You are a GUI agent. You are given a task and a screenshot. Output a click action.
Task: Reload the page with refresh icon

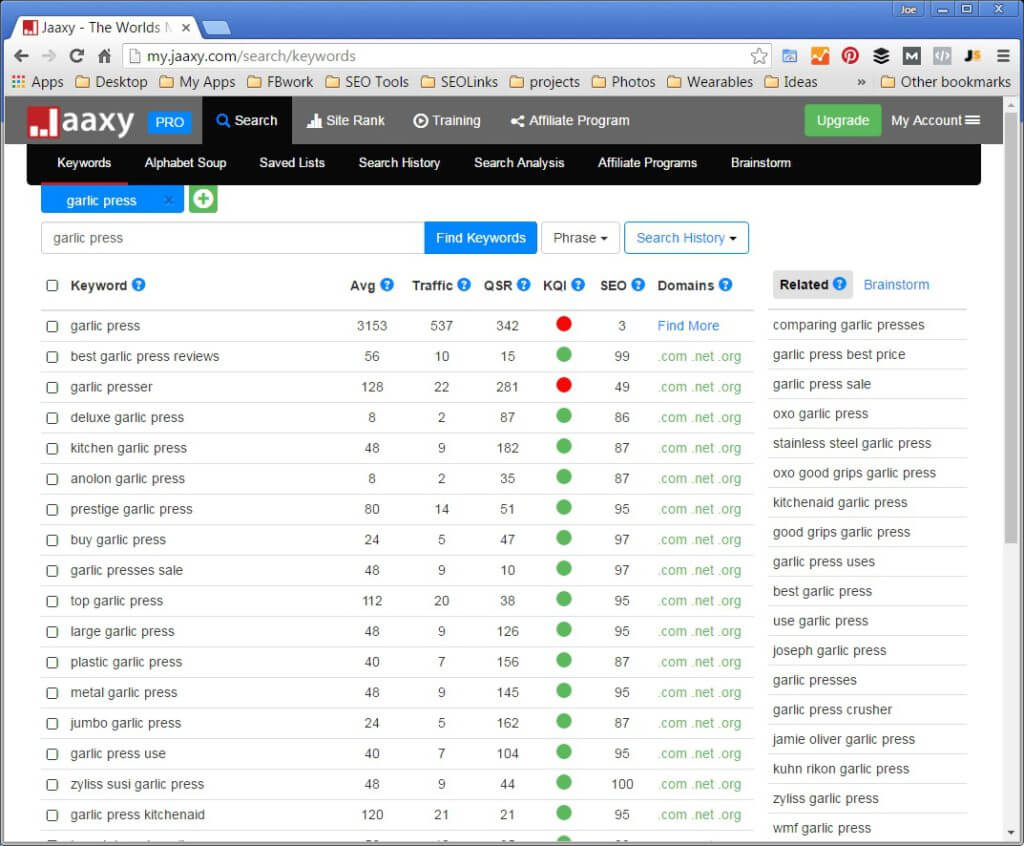coord(77,56)
